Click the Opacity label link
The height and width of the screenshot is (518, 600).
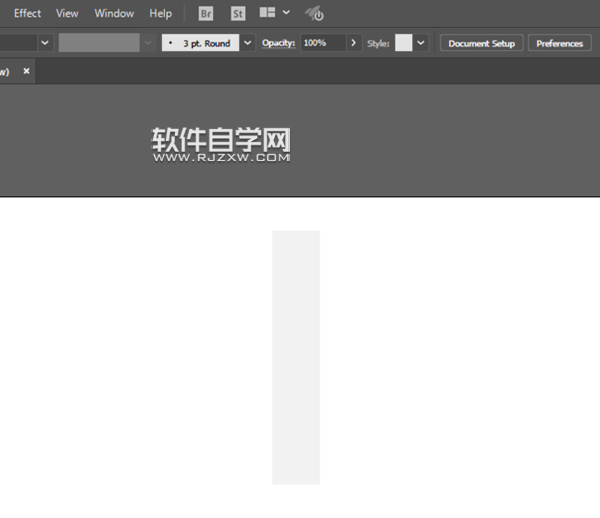[x=278, y=43]
